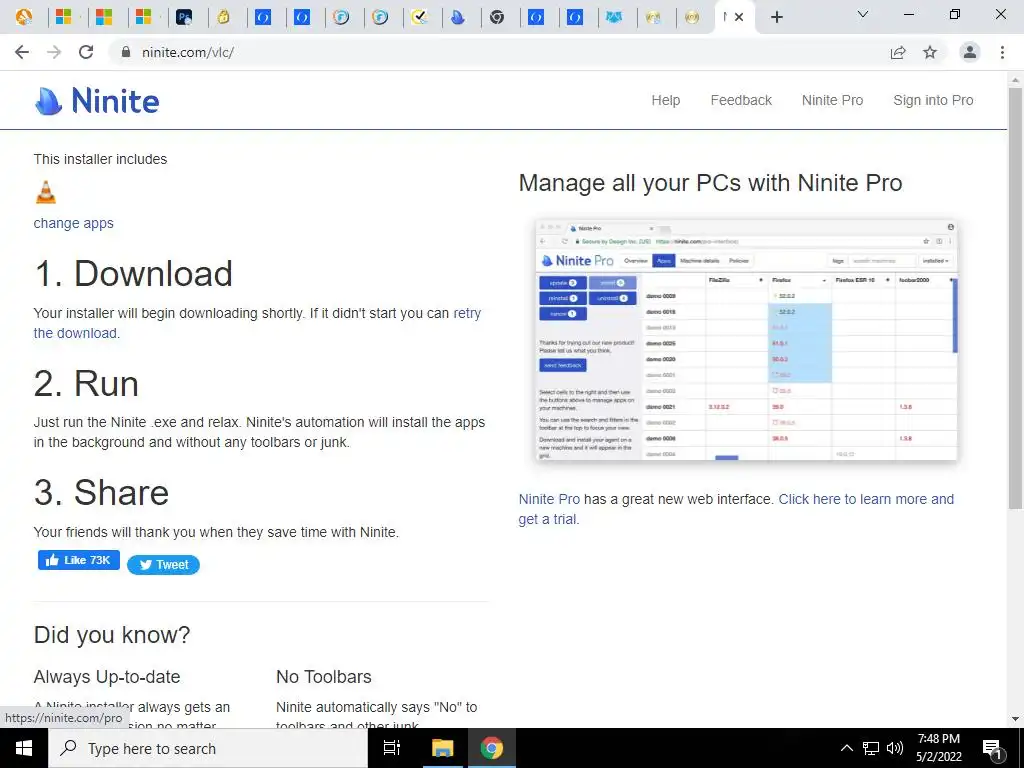The width and height of the screenshot is (1024, 768).
Task: Click the taskbar search box
Action: click(x=208, y=748)
